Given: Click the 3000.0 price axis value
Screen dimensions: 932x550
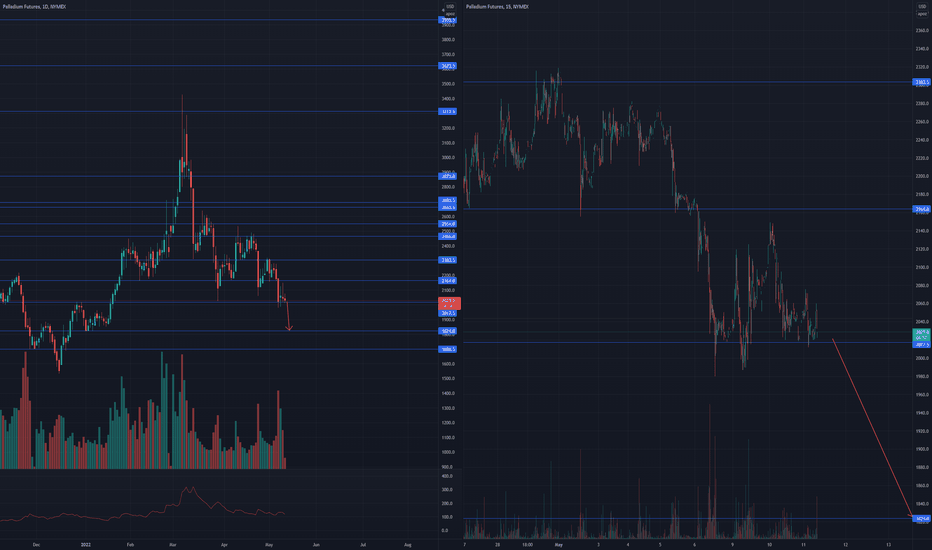Looking at the screenshot, I should coord(448,158).
